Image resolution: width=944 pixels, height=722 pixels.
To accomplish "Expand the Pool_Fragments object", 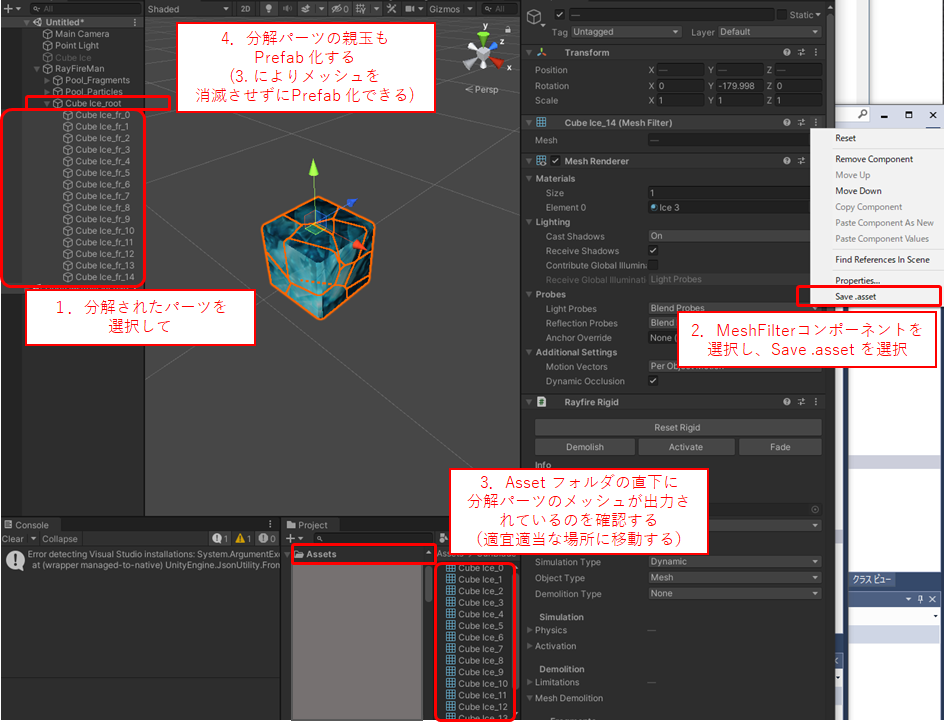I will (48, 80).
